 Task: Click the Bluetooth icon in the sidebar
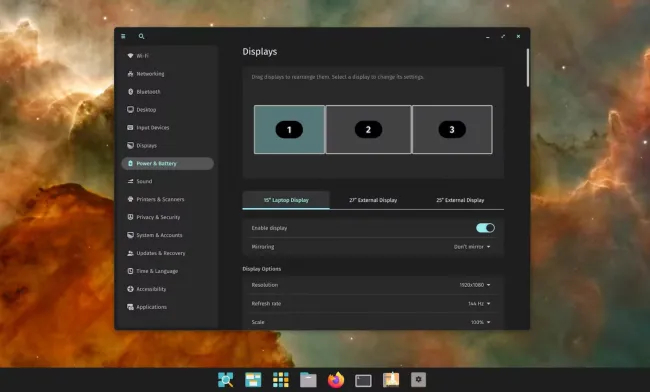point(130,92)
